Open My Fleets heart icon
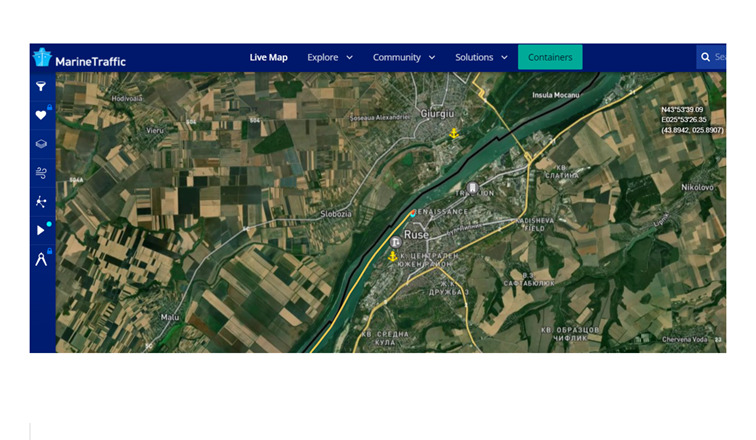Image resolution: width=756 pixels, height=440 pixels. click(41, 115)
